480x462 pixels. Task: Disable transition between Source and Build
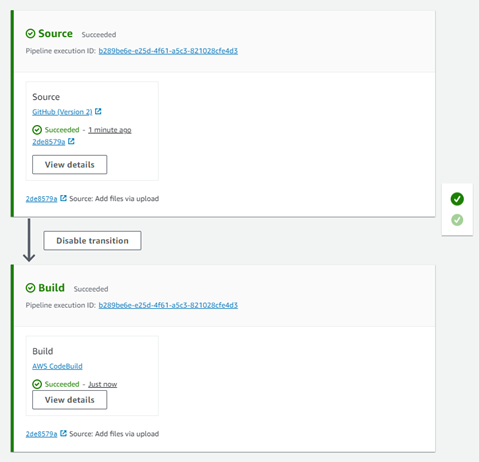tap(92, 241)
